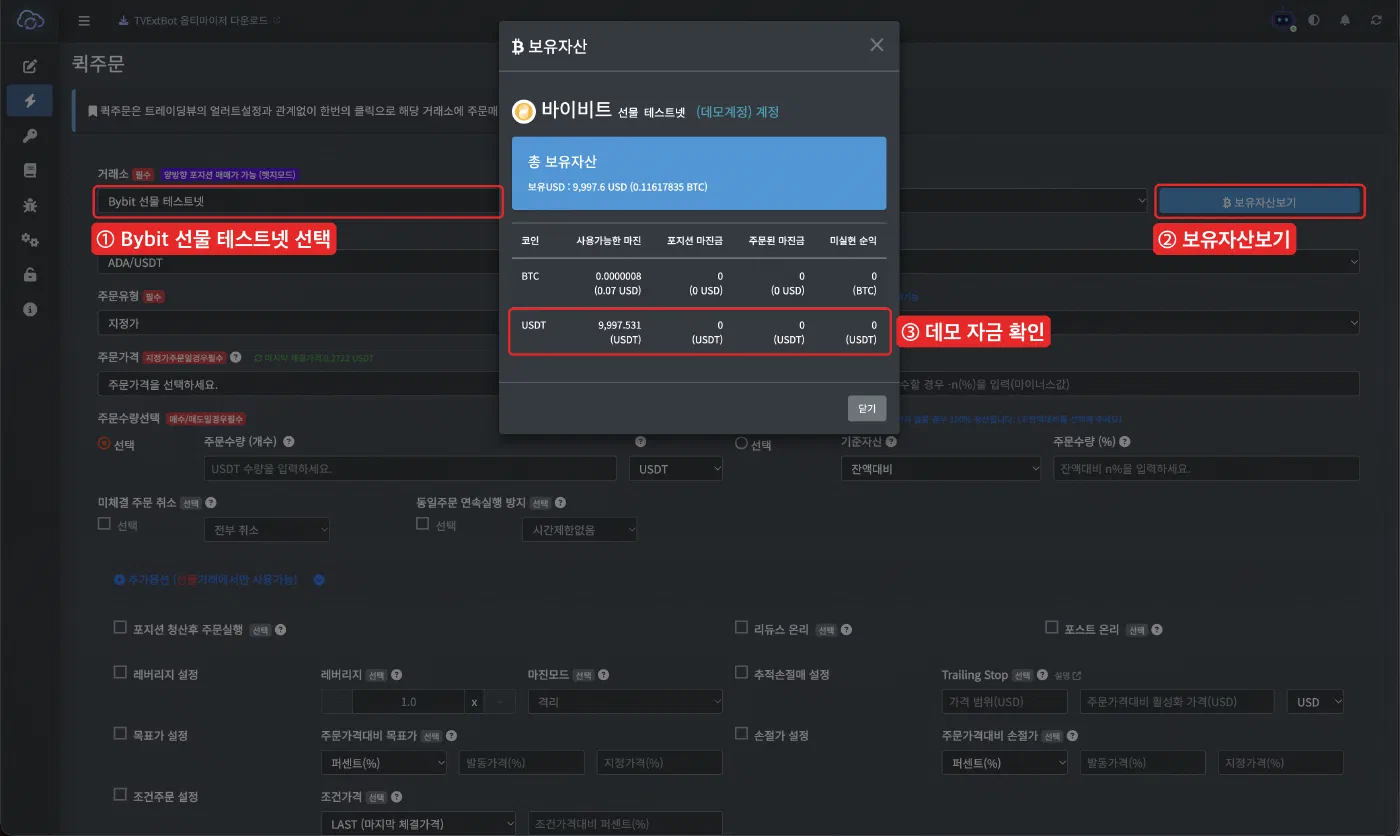This screenshot has width=1400, height=836.
Task: Check the 포지션 청산후 주문실행 checkbox
Action: [x=120, y=628]
